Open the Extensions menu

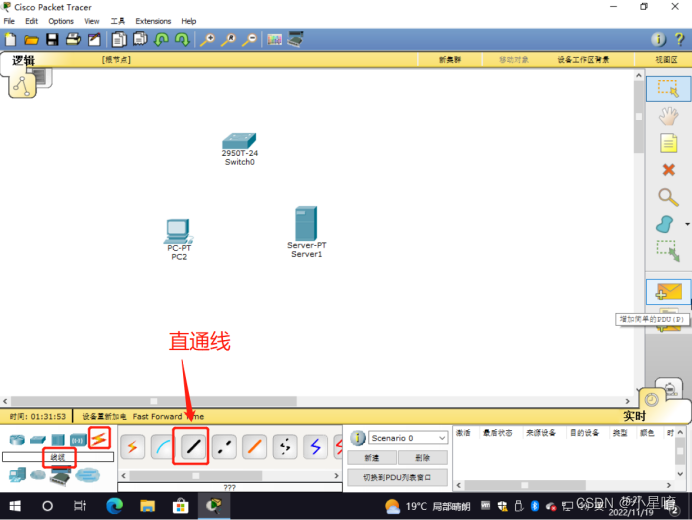coord(153,21)
